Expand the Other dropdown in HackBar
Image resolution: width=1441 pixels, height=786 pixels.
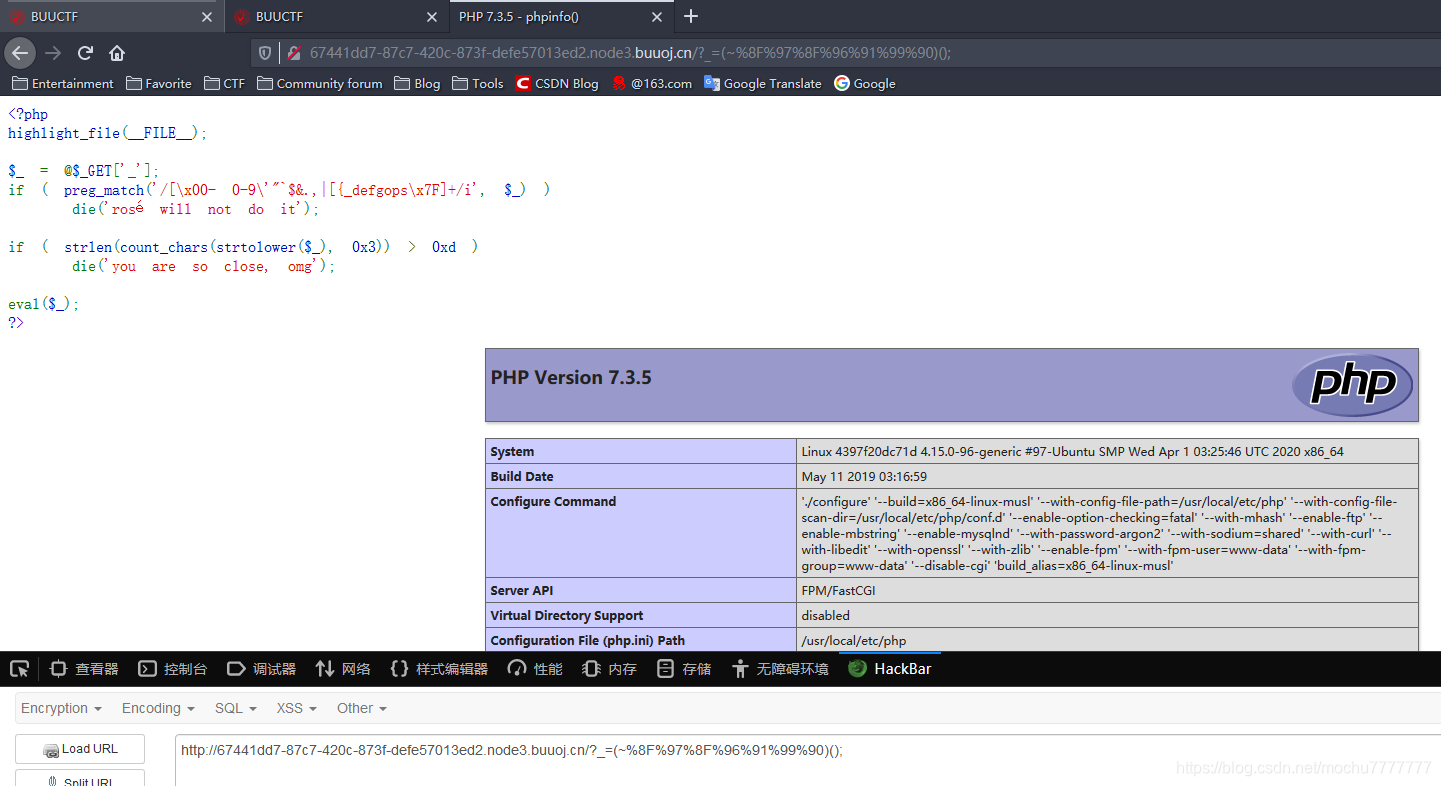click(x=362, y=708)
